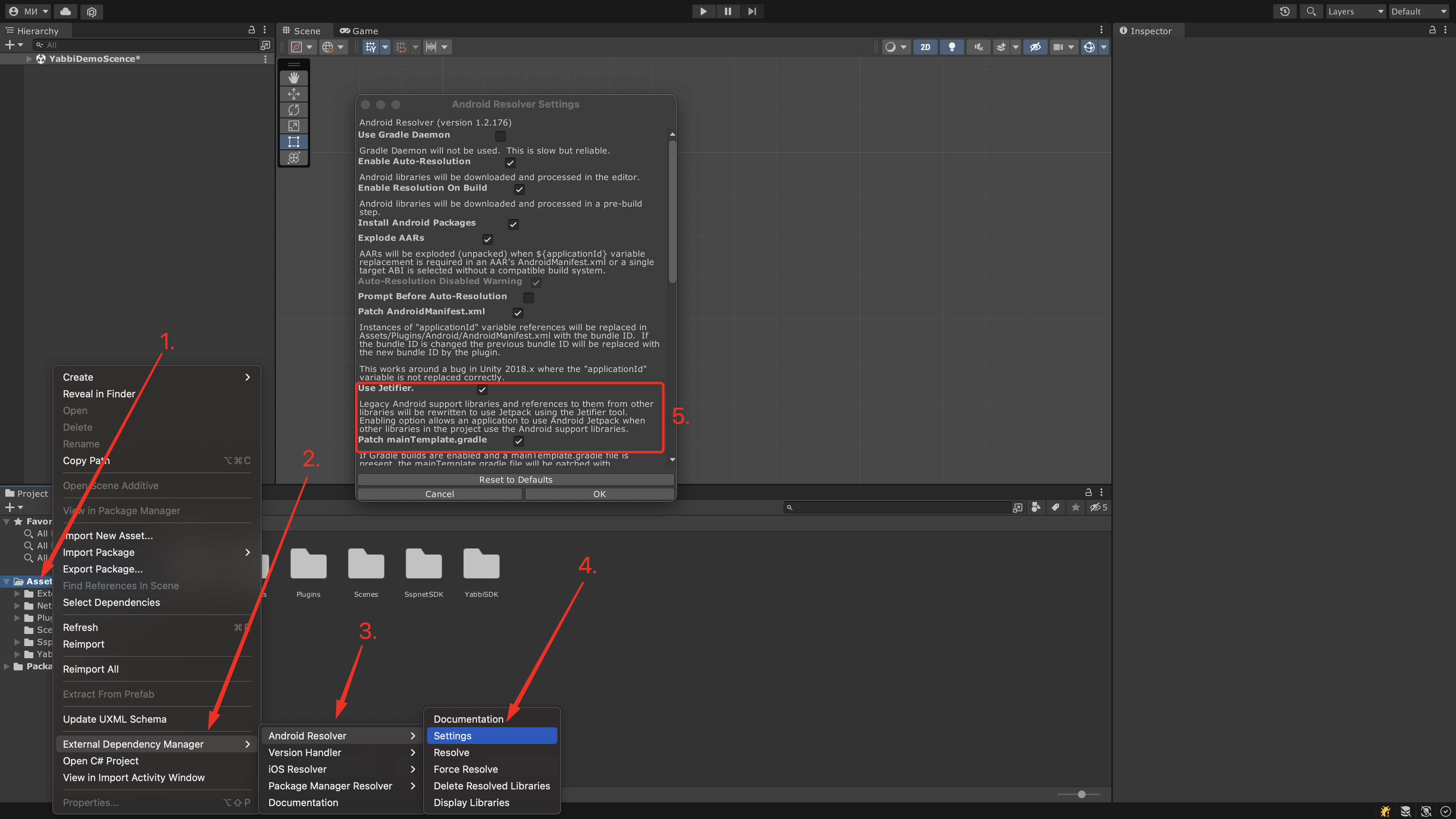
Task: Choose Force Resolve from submenu
Action: pyautogui.click(x=465, y=769)
